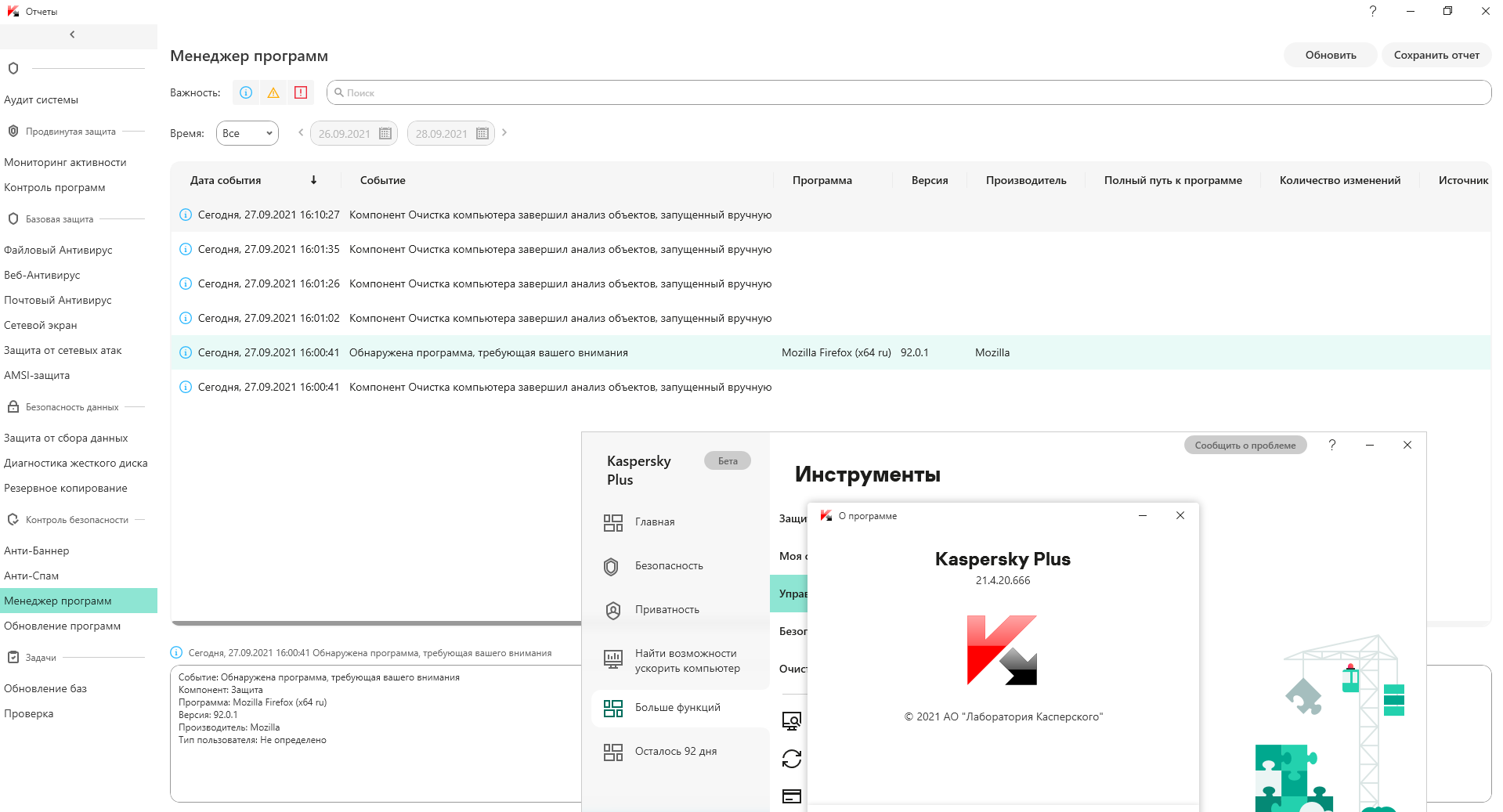The image size is (1503, 812).
Task: Open Веб-Антивирус report
Action: (x=42, y=275)
